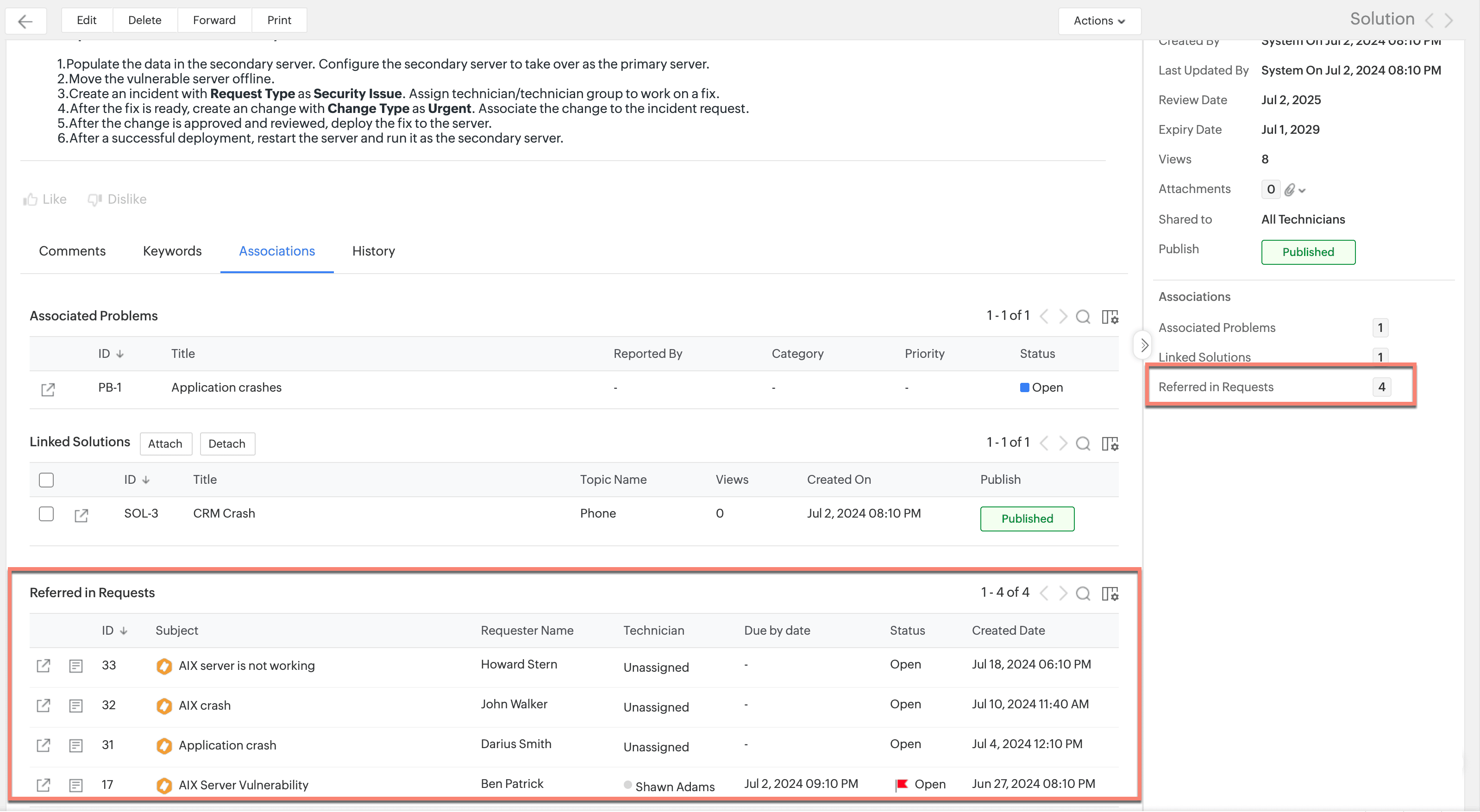
Task: Open the History tab
Action: click(373, 251)
